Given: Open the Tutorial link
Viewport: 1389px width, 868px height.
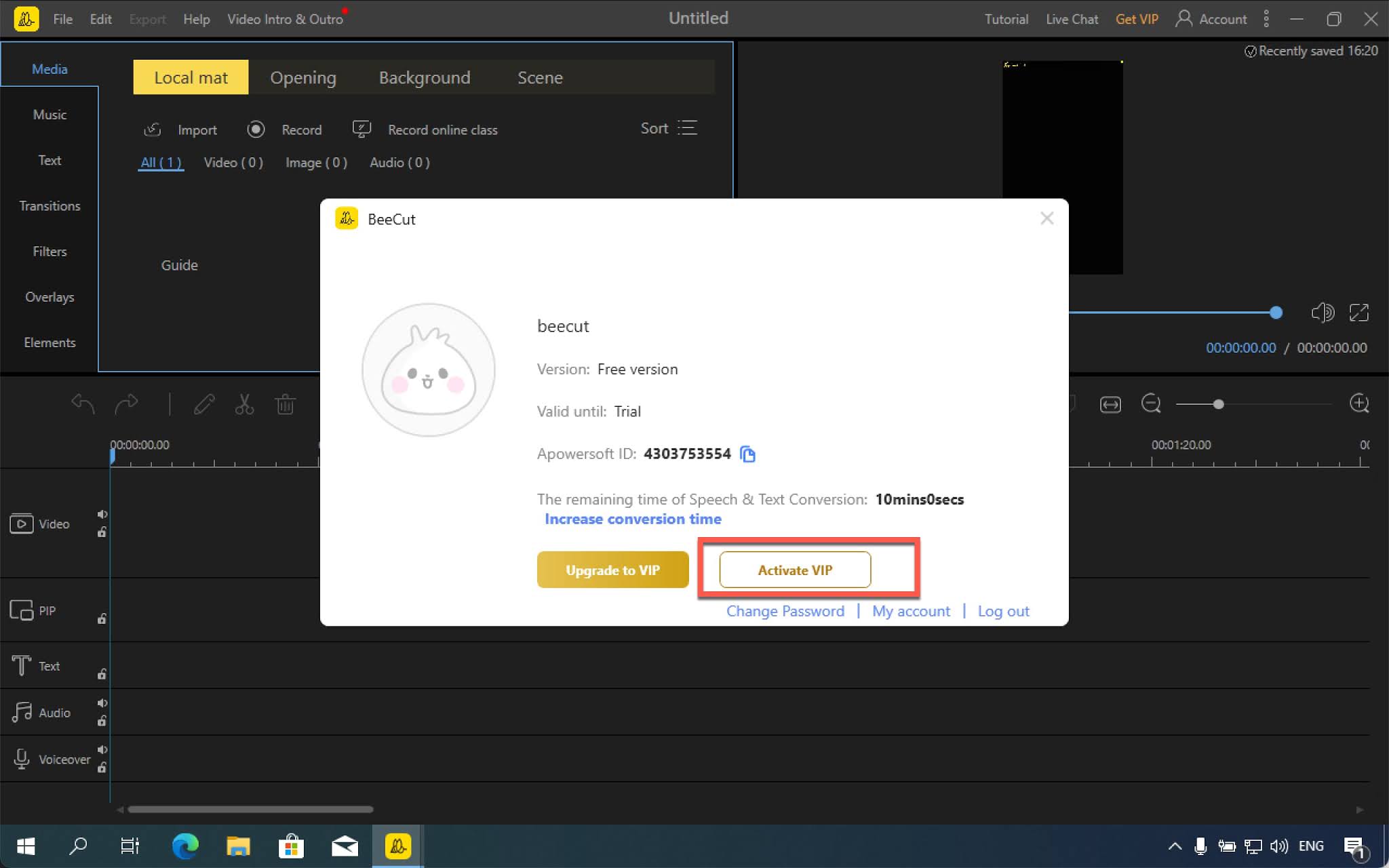Looking at the screenshot, I should click(1006, 19).
